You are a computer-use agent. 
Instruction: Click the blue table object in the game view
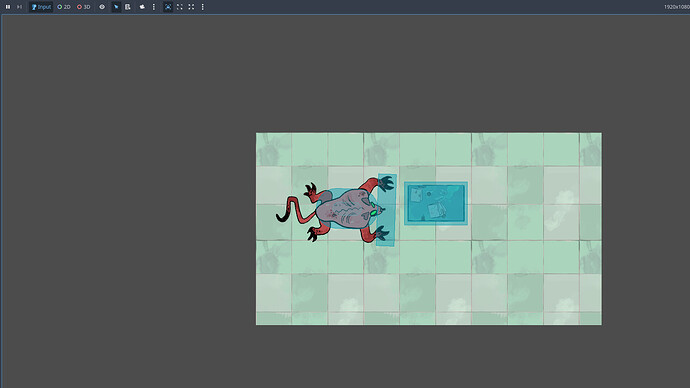click(x=436, y=203)
